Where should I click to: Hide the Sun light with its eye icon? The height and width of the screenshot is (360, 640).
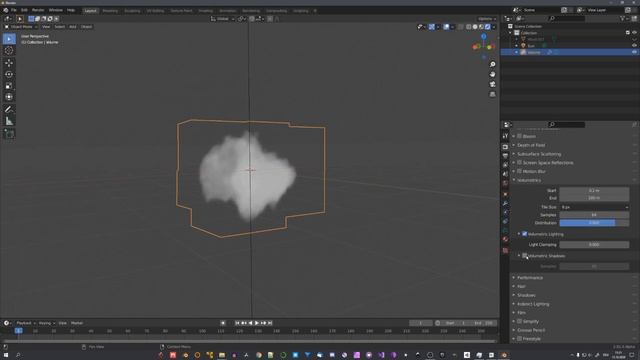click(x=634, y=46)
